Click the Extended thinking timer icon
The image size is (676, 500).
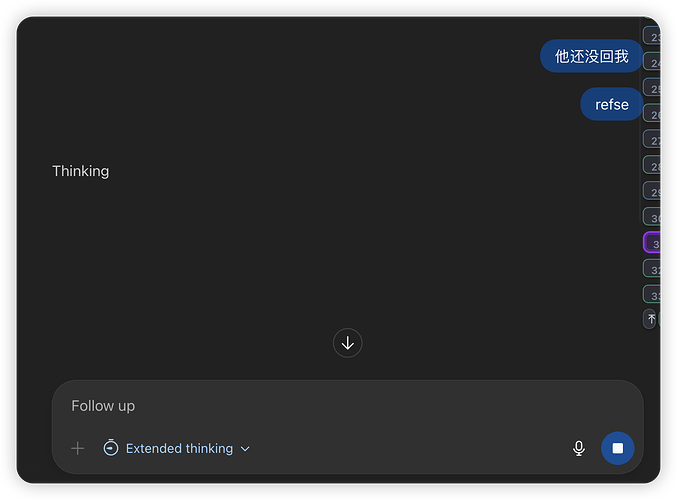(111, 448)
